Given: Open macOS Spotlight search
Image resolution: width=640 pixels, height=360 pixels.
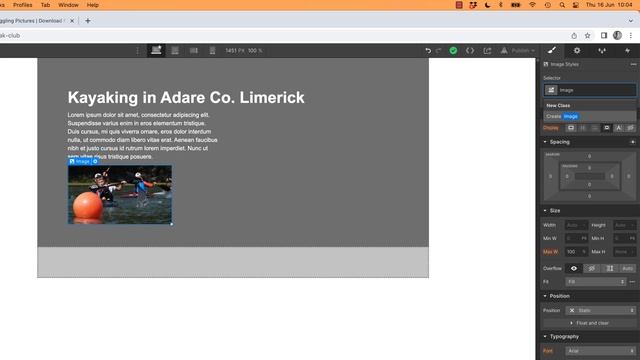Looking at the screenshot, I should point(562,5).
